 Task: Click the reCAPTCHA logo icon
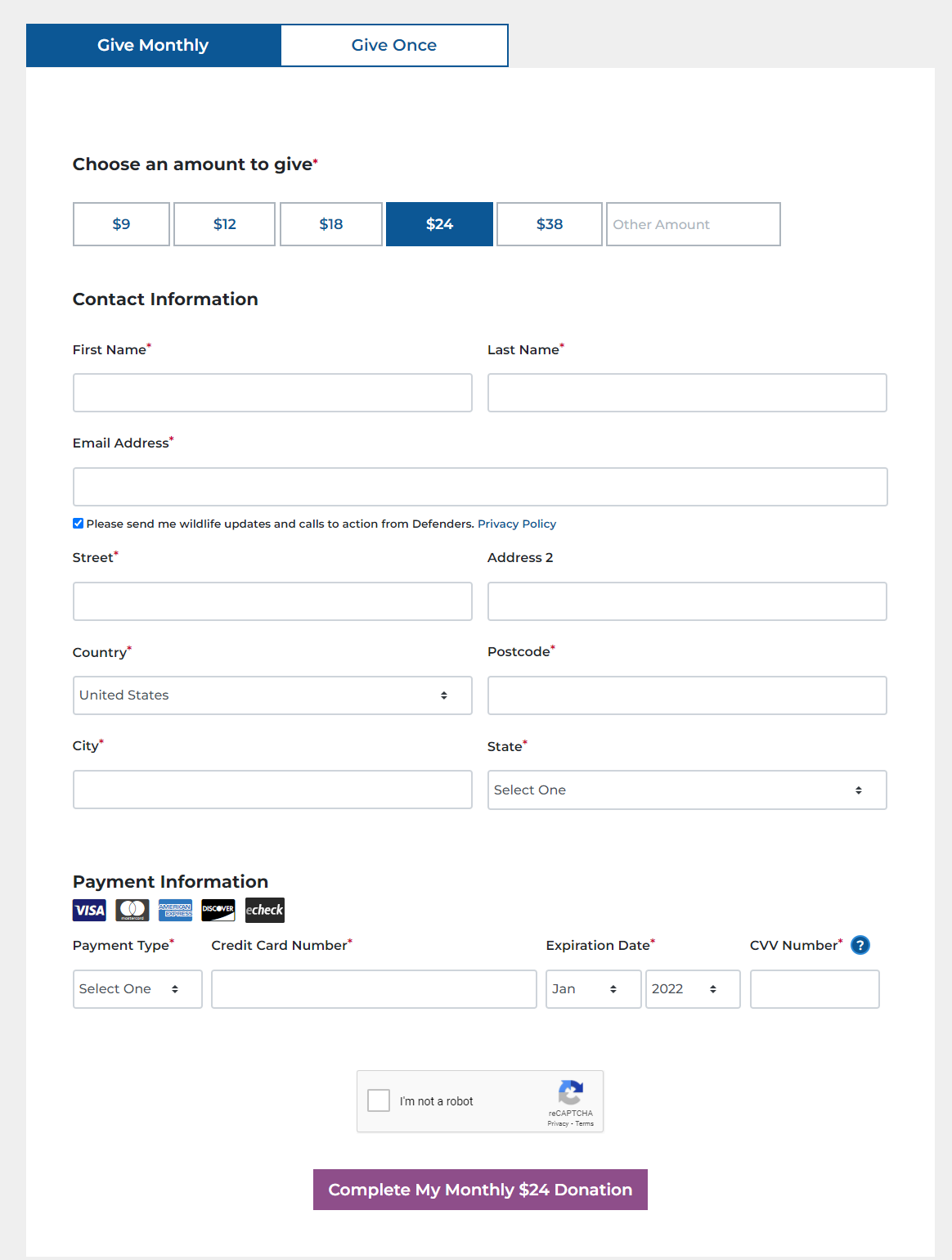point(570,1092)
